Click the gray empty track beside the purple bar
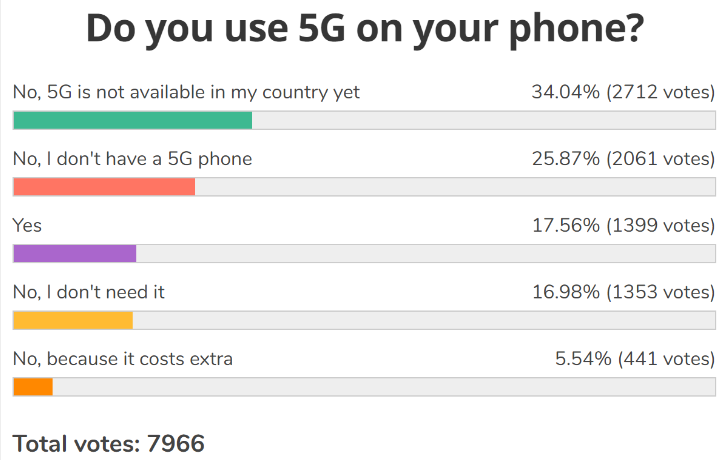Viewport: 726px width, 460px height. tap(425, 254)
